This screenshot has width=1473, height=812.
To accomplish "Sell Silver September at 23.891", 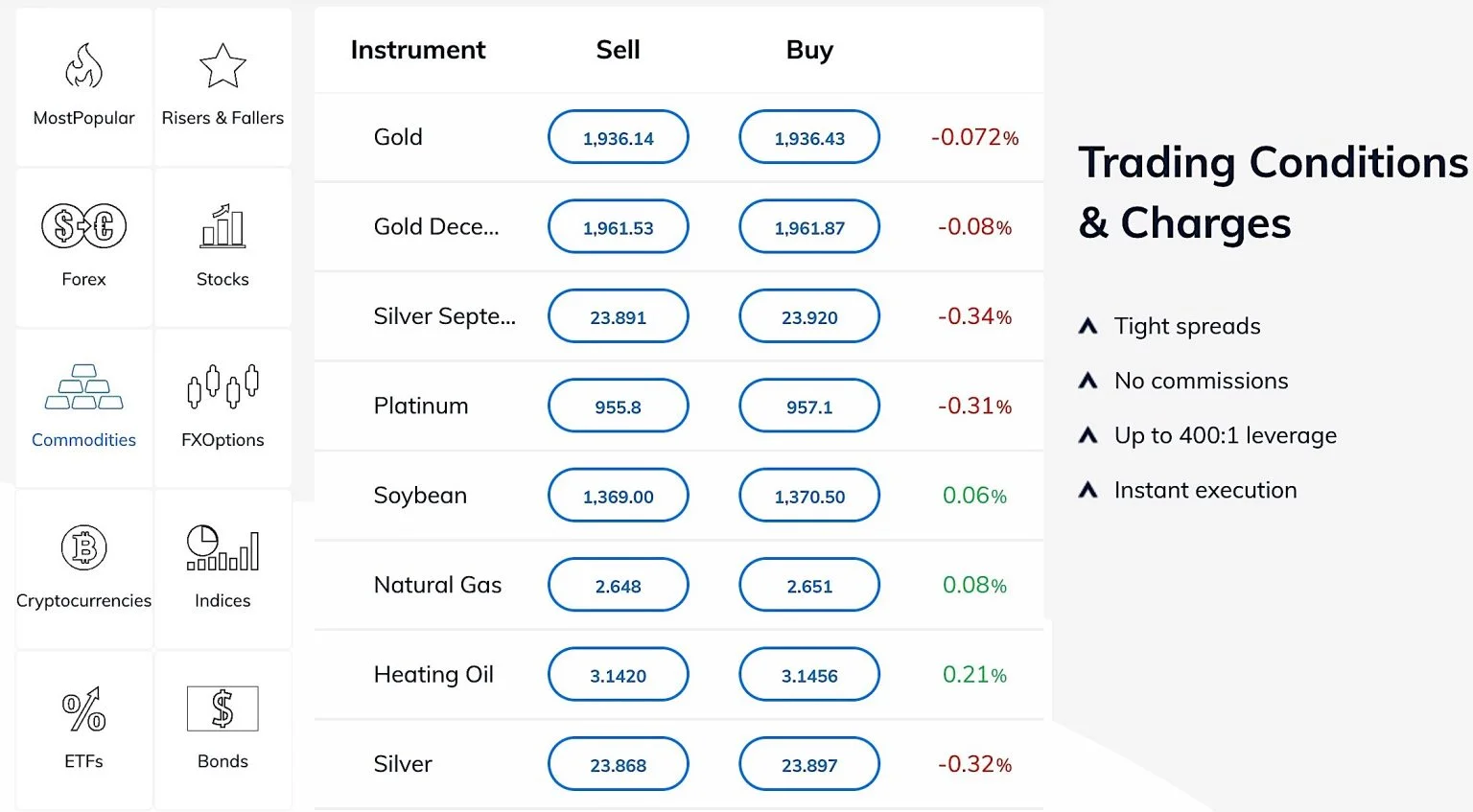I will pos(618,315).
